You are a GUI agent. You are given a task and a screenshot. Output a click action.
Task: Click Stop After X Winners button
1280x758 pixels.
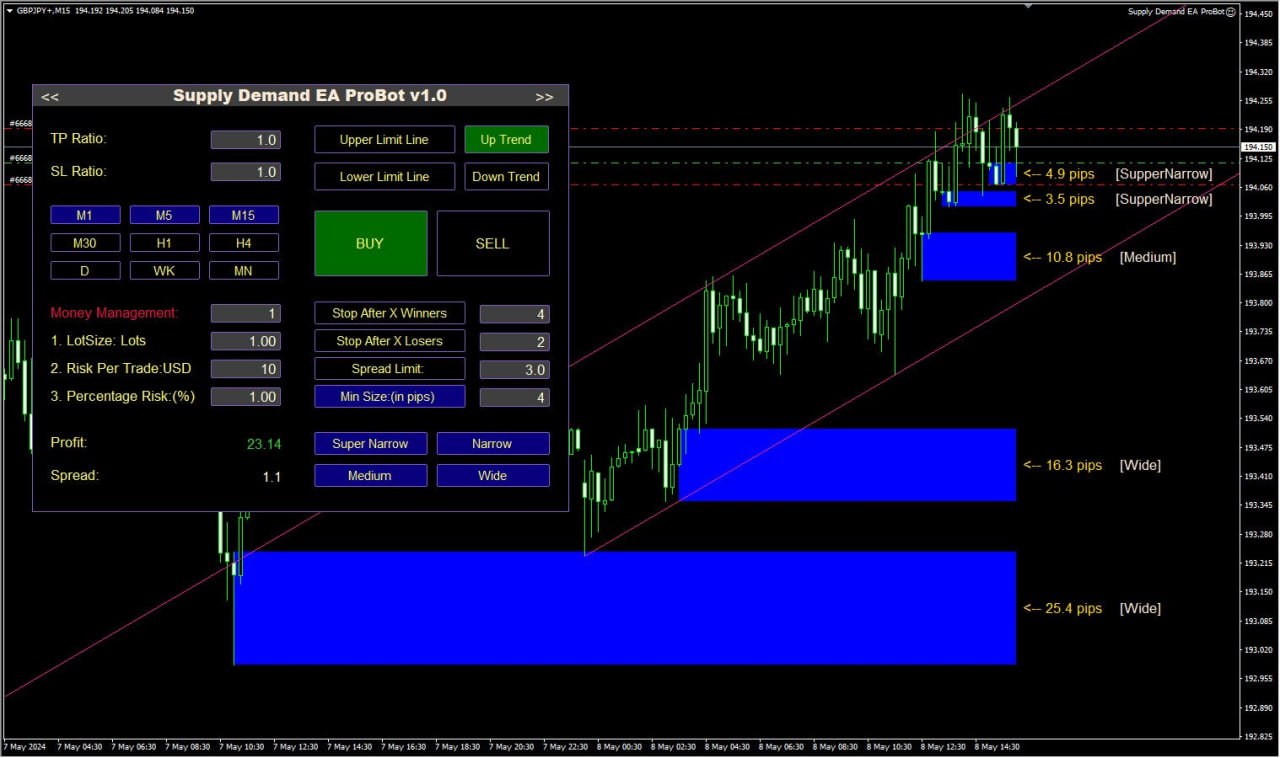390,314
